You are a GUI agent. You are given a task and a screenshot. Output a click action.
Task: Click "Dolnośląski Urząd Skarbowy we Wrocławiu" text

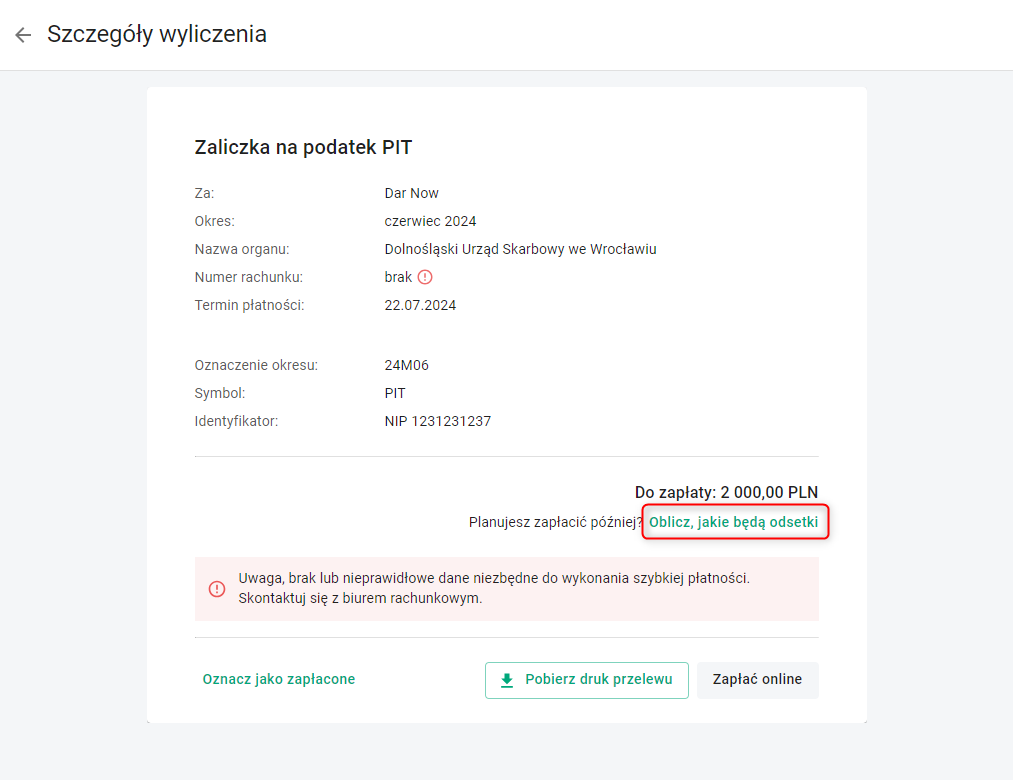tap(520, 249)
